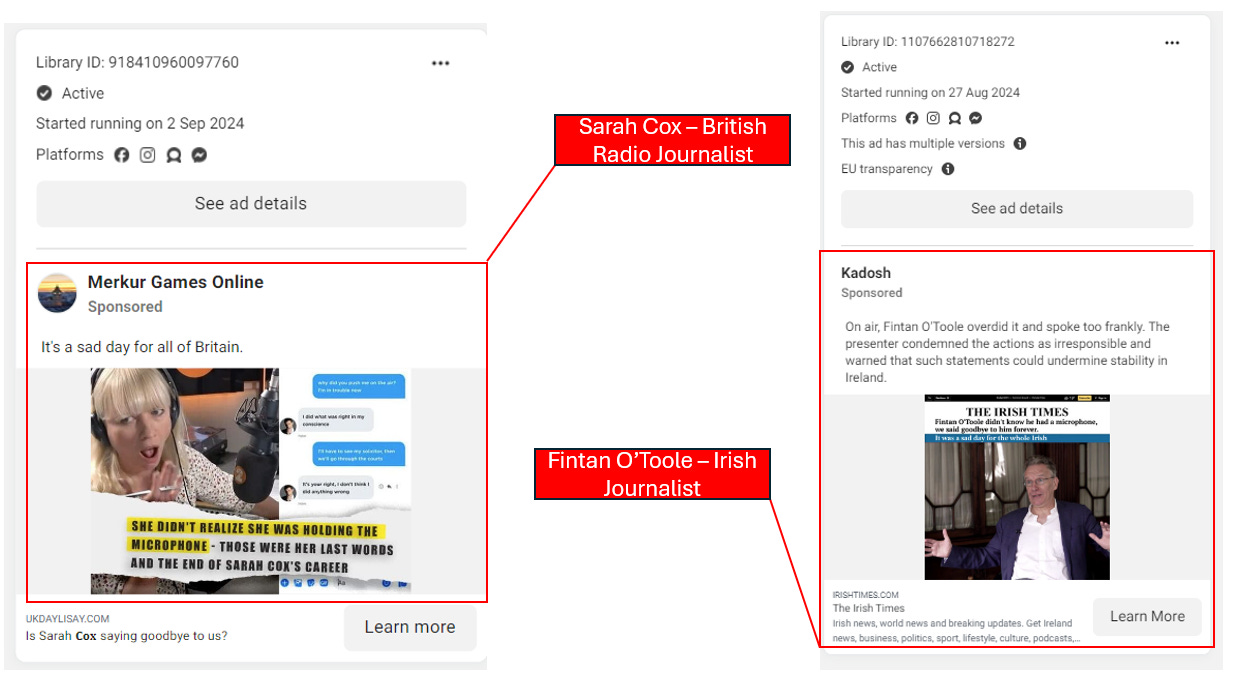This screenshot has width=1241, height=690.
Task: Click Instagram platform icon on Merkur Games ad
Action: click(x=148, y=155)
